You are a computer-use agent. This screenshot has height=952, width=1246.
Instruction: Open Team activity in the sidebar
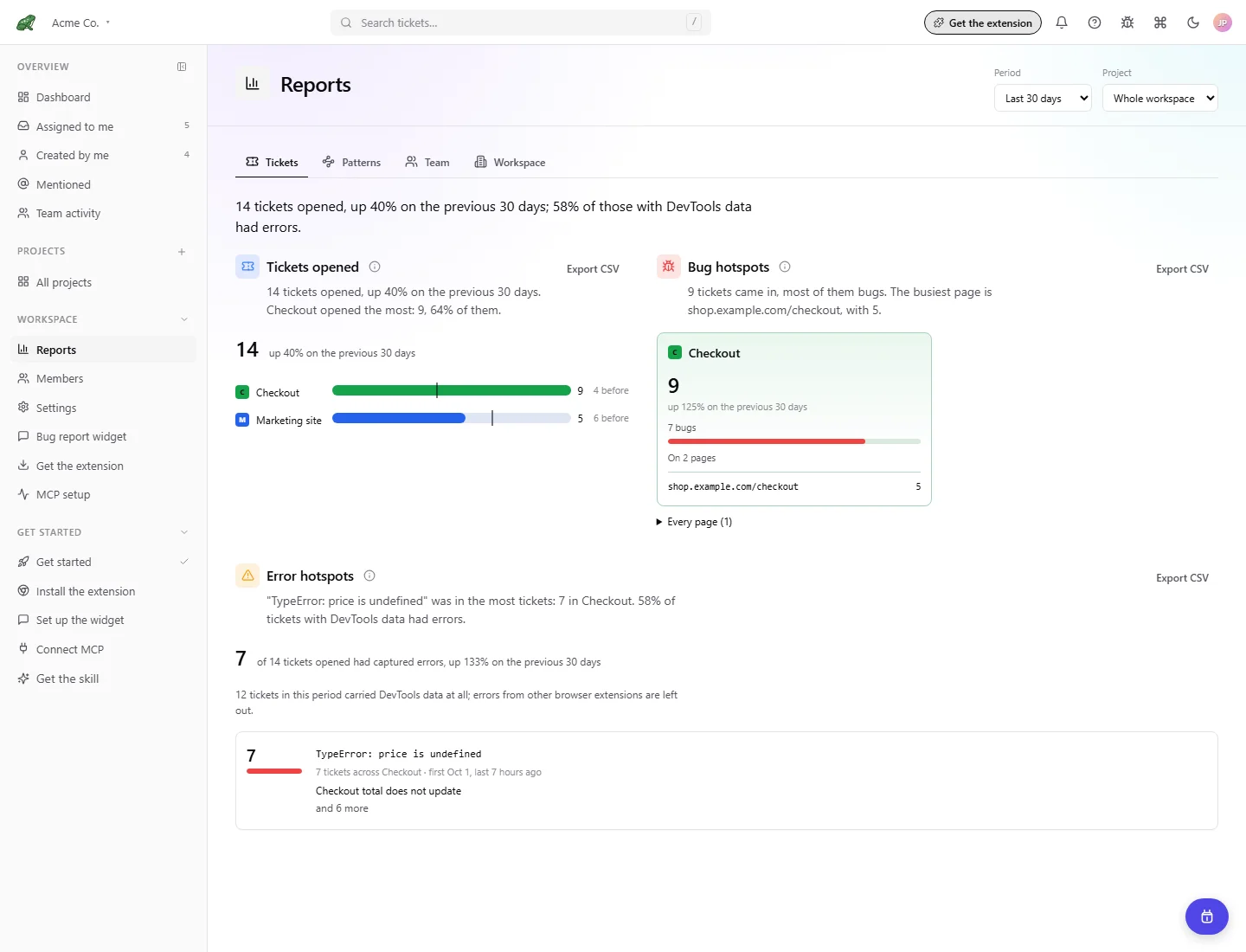[x=104, y=213]
